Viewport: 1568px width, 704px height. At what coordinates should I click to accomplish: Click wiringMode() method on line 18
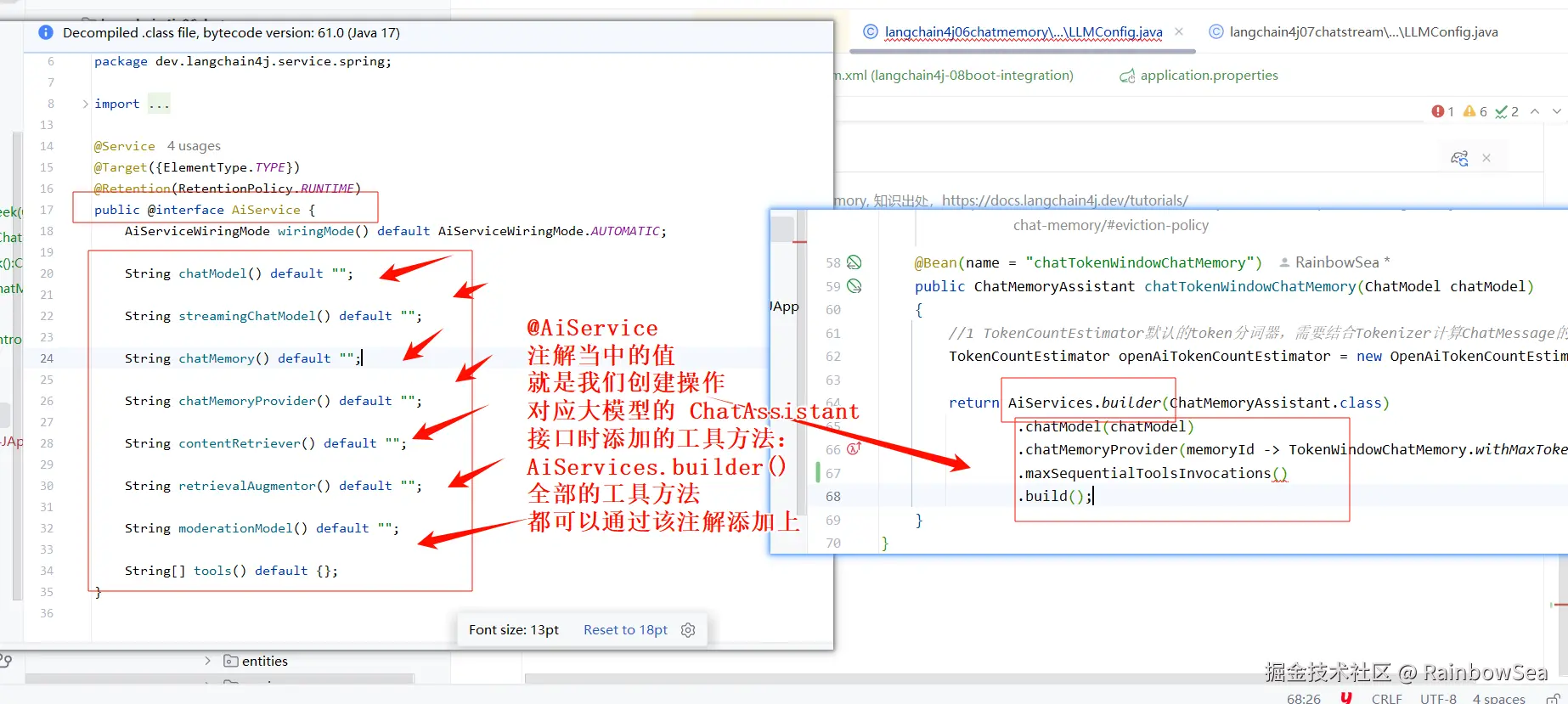[x=324, y=231]
